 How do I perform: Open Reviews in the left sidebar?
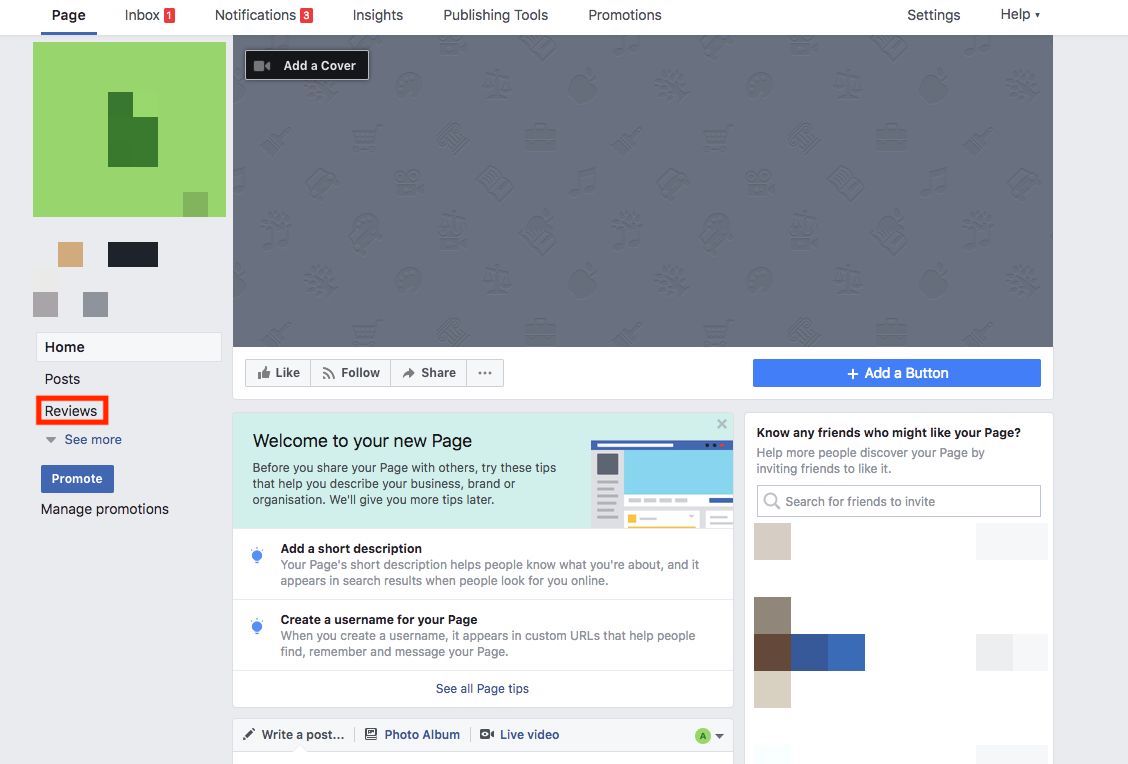click(x=70, y=411)
